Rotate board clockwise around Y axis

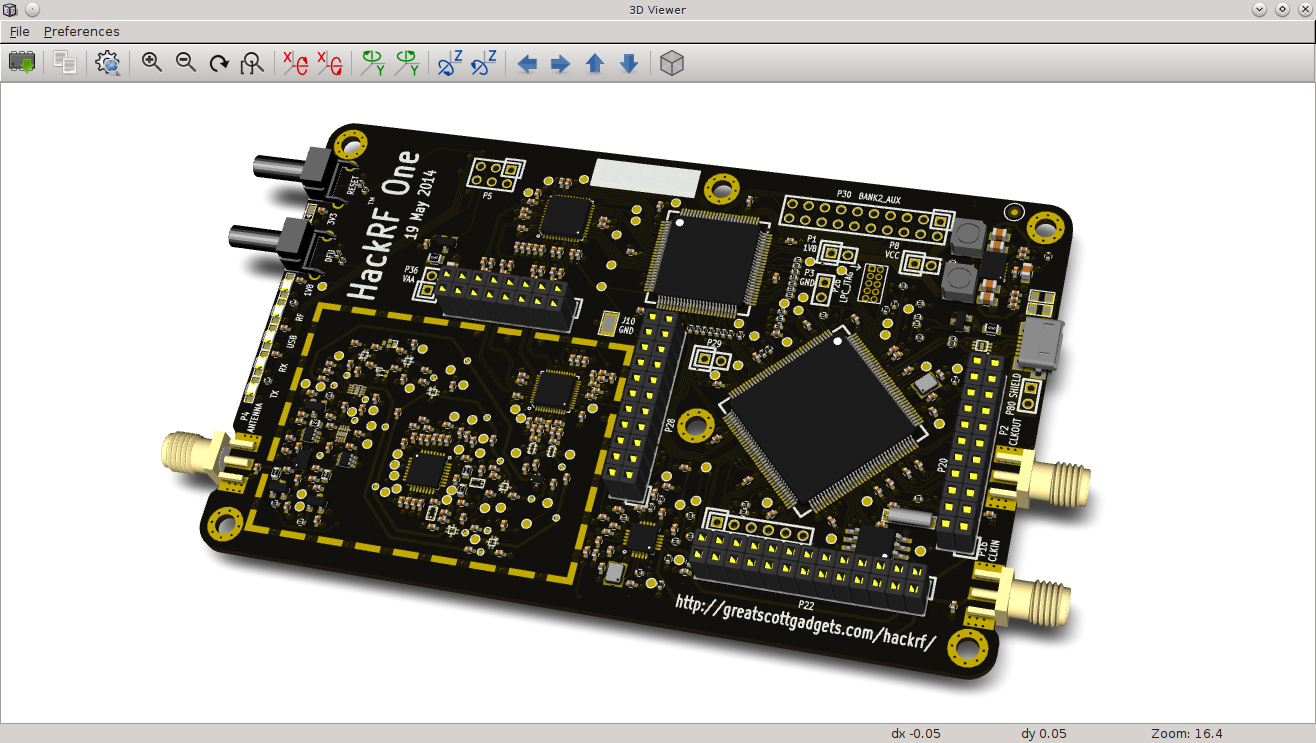(372, 63)
